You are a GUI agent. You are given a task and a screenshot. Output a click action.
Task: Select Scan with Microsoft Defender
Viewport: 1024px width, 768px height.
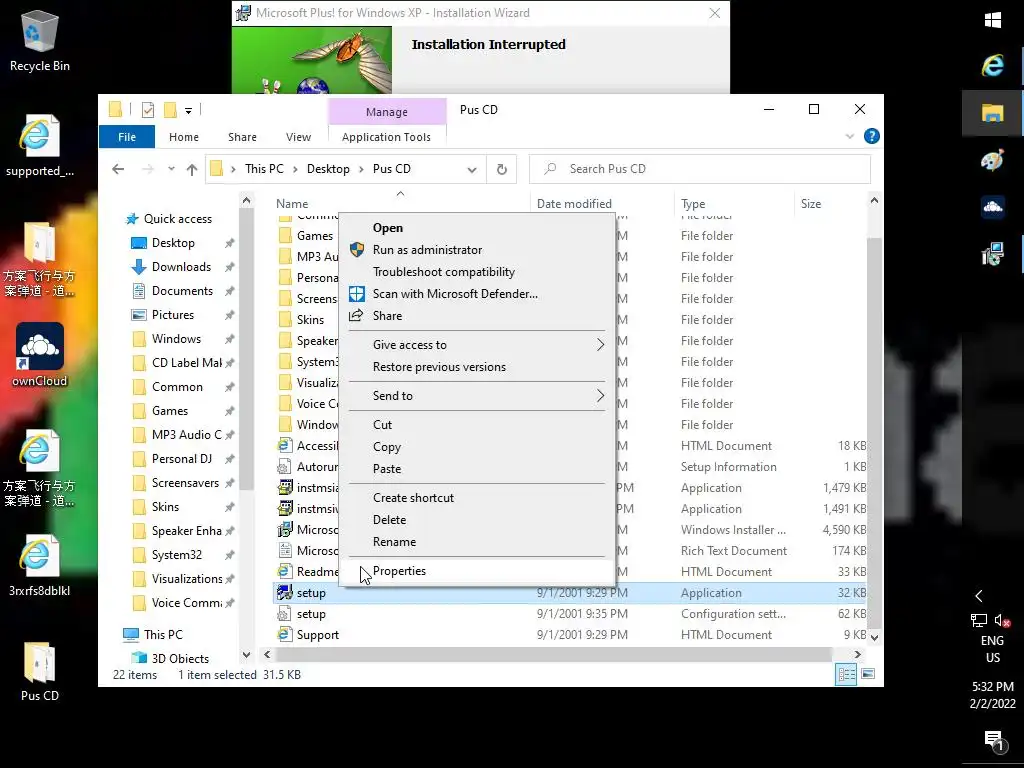coord(477,294)
